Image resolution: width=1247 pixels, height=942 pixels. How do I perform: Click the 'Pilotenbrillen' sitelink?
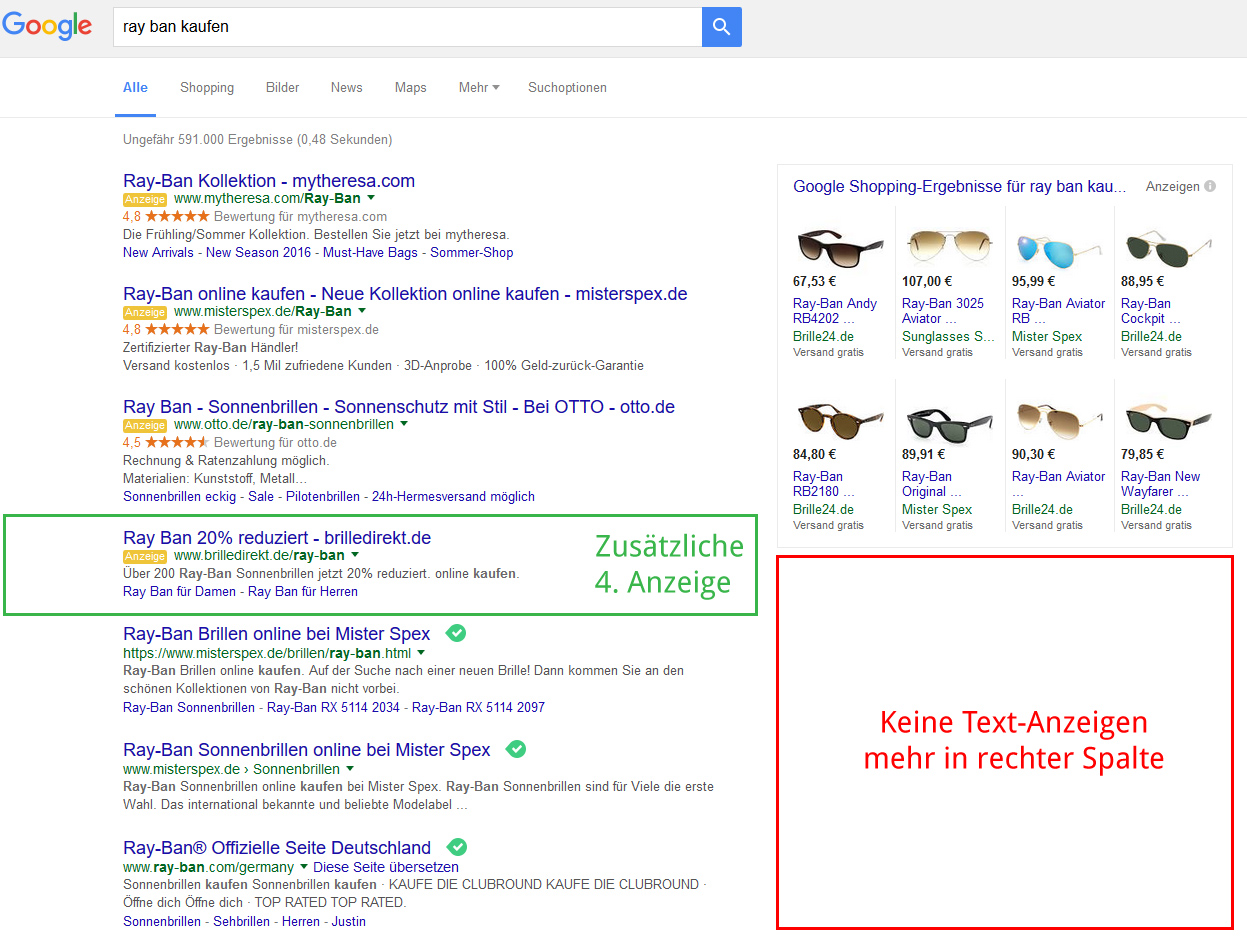tap(323, 497)
